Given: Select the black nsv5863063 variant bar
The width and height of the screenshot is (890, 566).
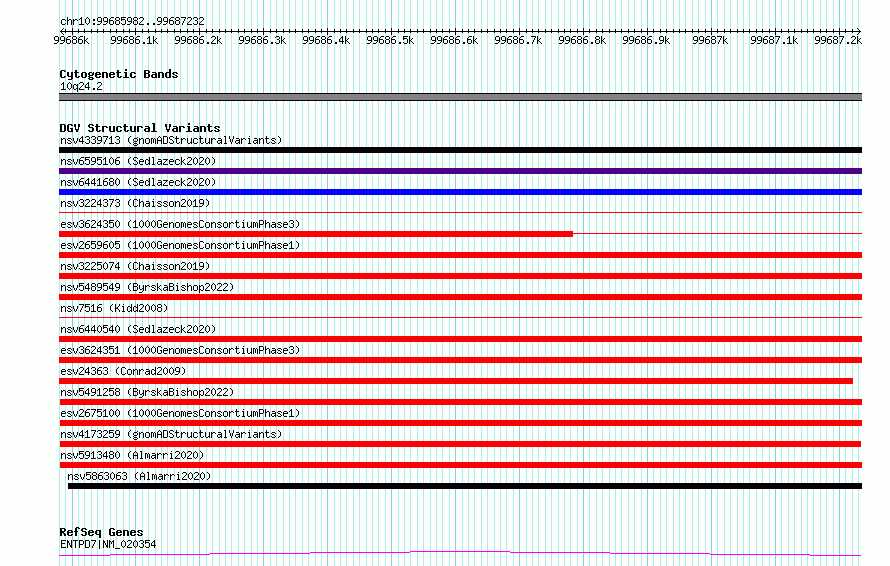Looking at the screenshot, I should [x=465, y=486].
